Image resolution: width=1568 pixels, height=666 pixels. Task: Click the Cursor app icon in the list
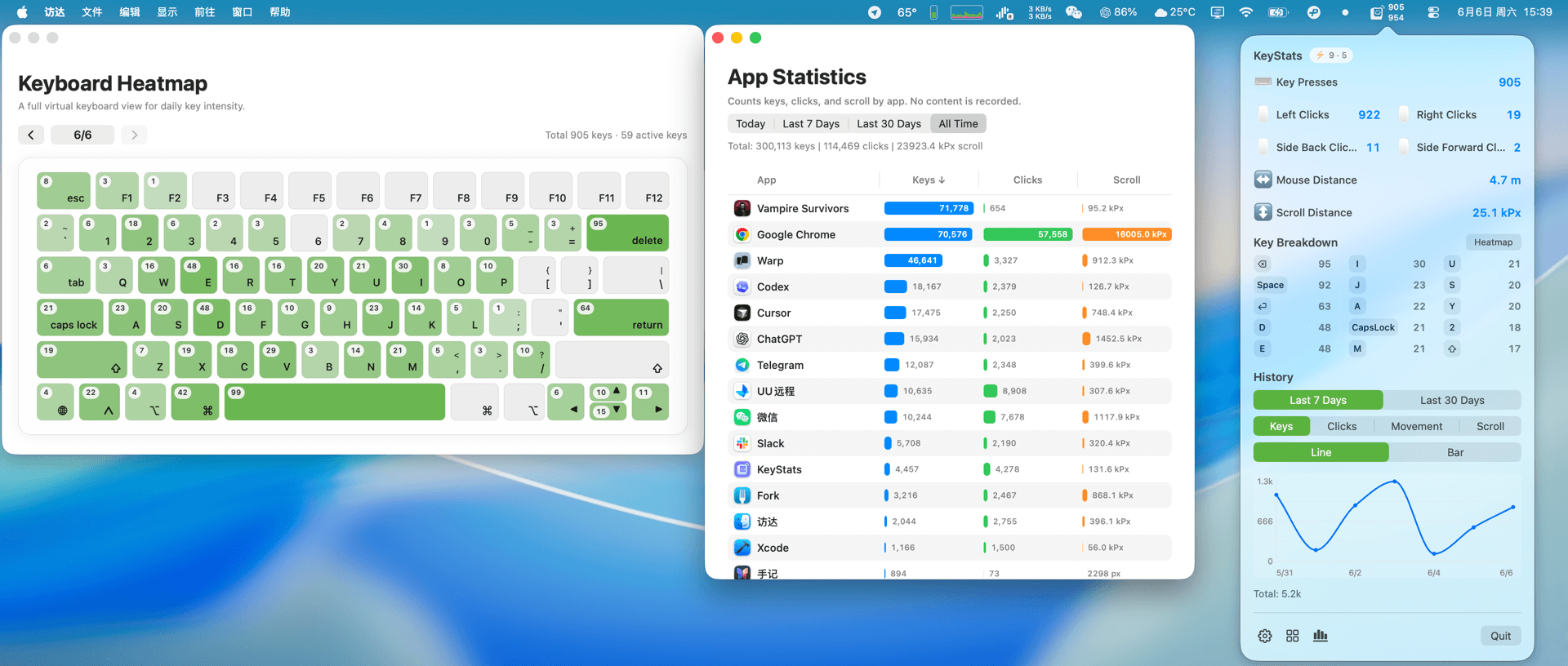(x=742, y=313)
